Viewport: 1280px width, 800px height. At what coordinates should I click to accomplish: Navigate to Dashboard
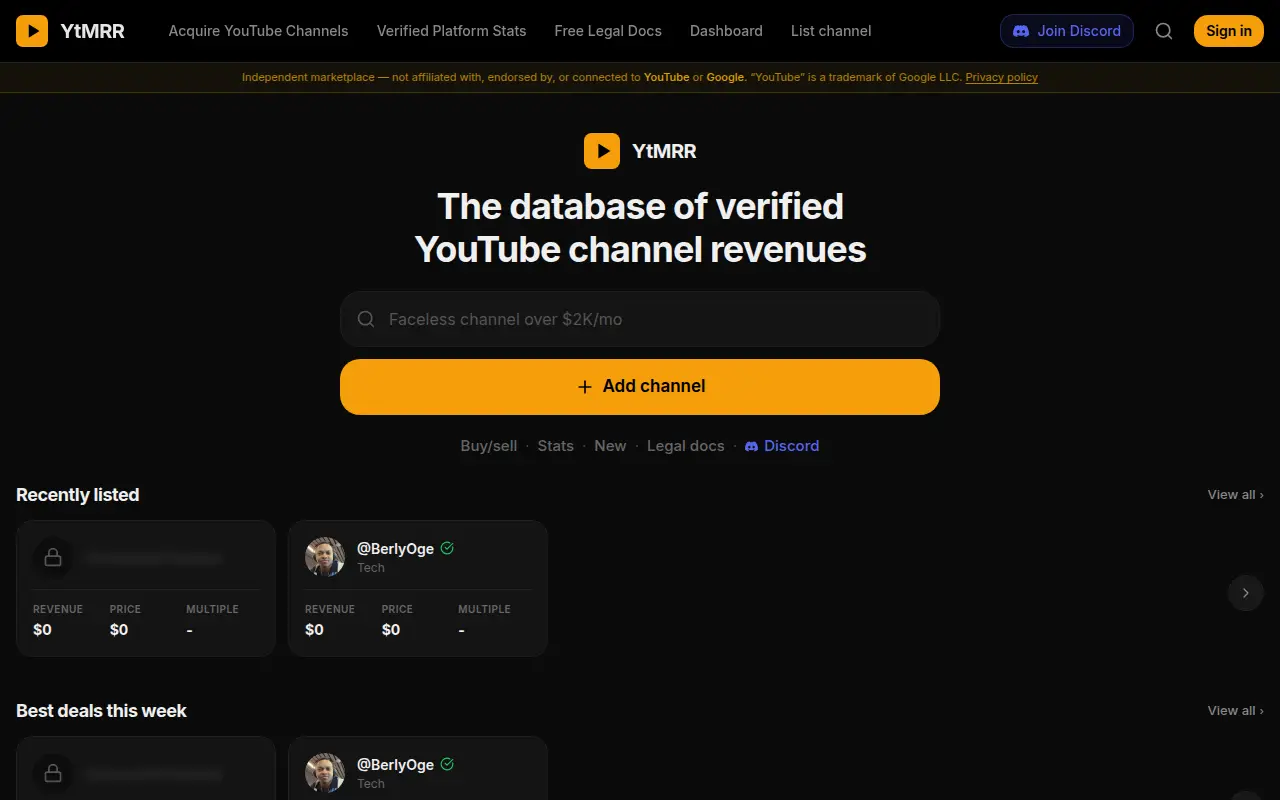click(726, 31)
